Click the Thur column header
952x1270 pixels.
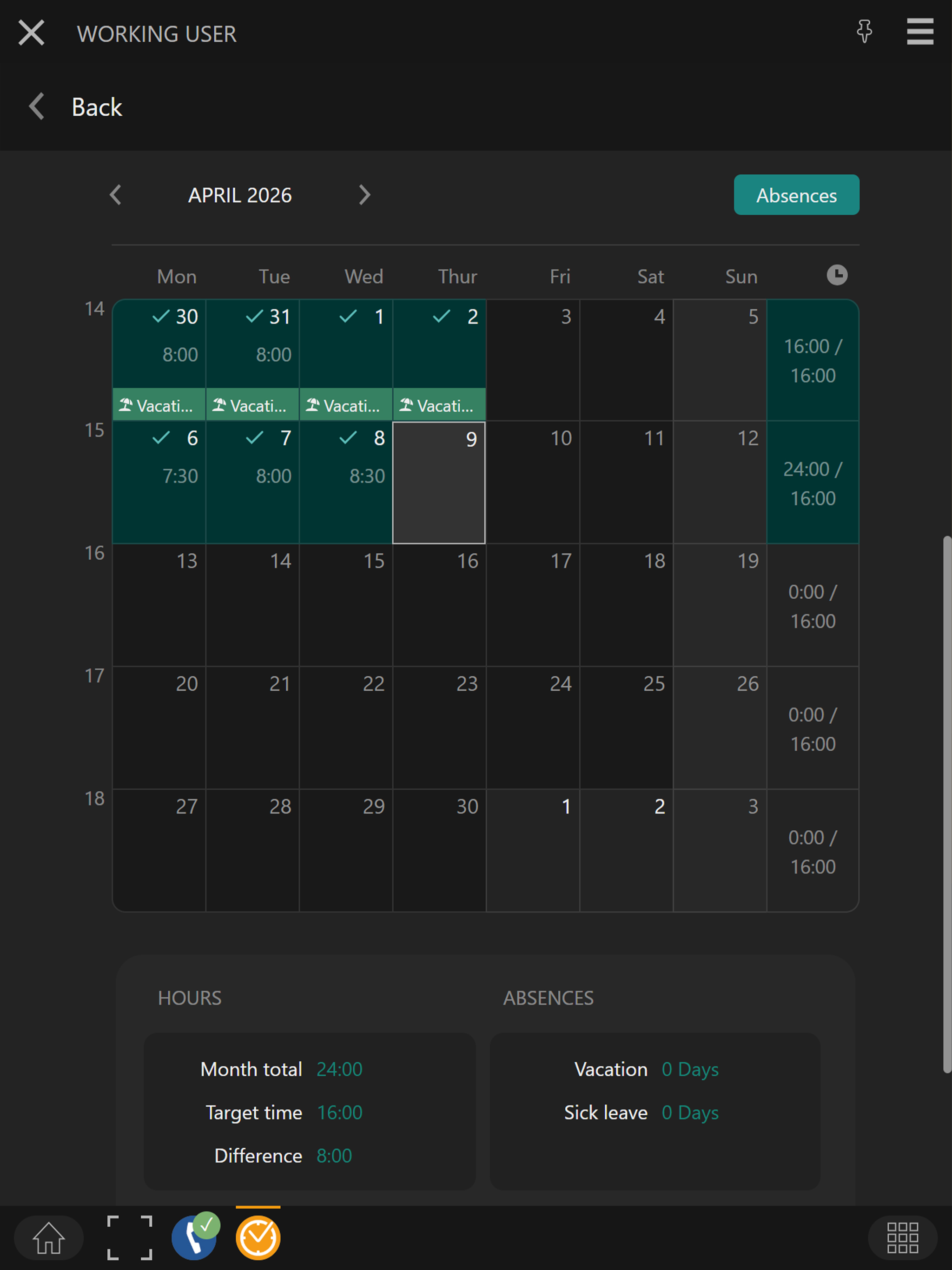point(457,277)
